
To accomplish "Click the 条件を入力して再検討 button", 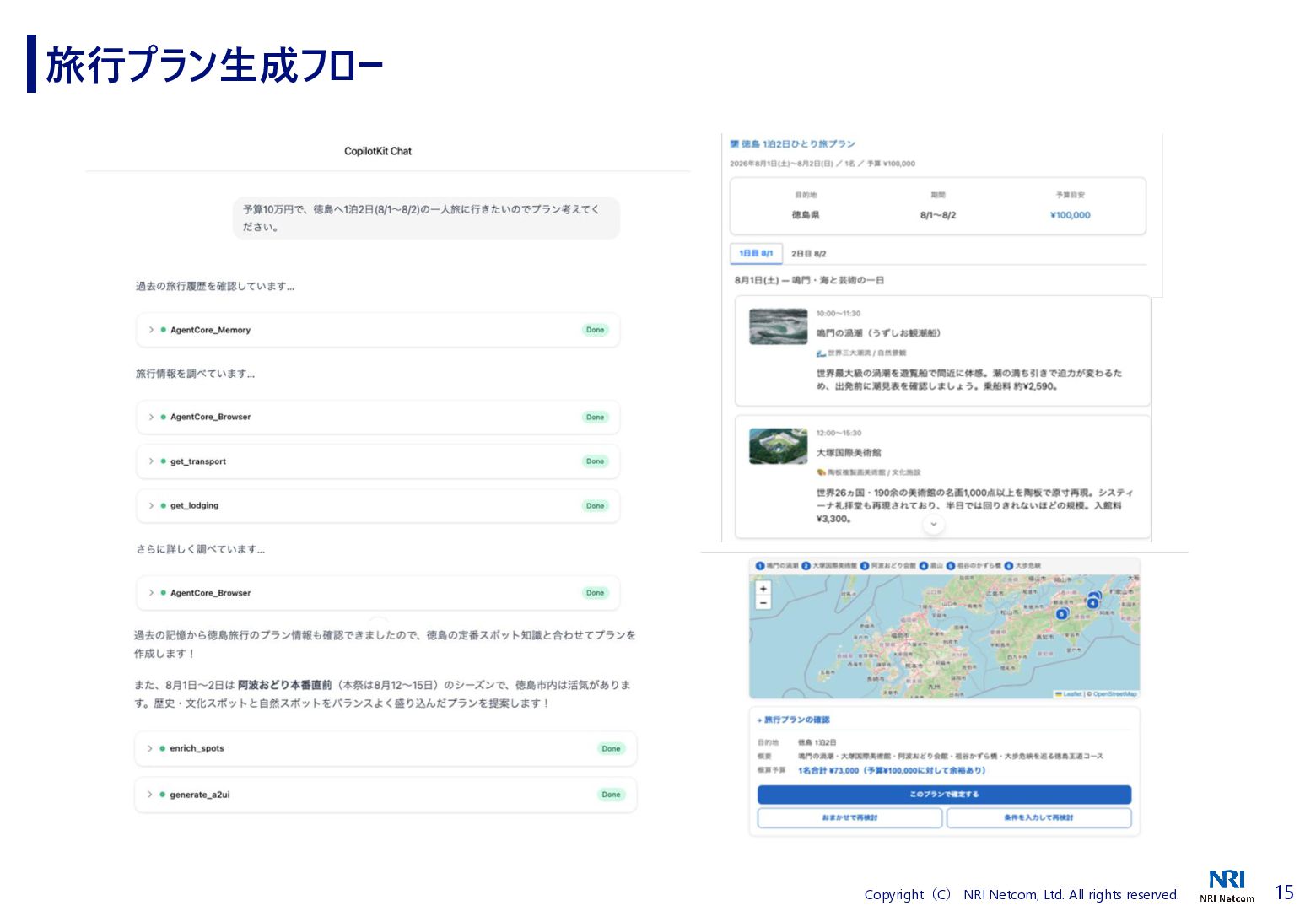I will (x=1038, y=817).
